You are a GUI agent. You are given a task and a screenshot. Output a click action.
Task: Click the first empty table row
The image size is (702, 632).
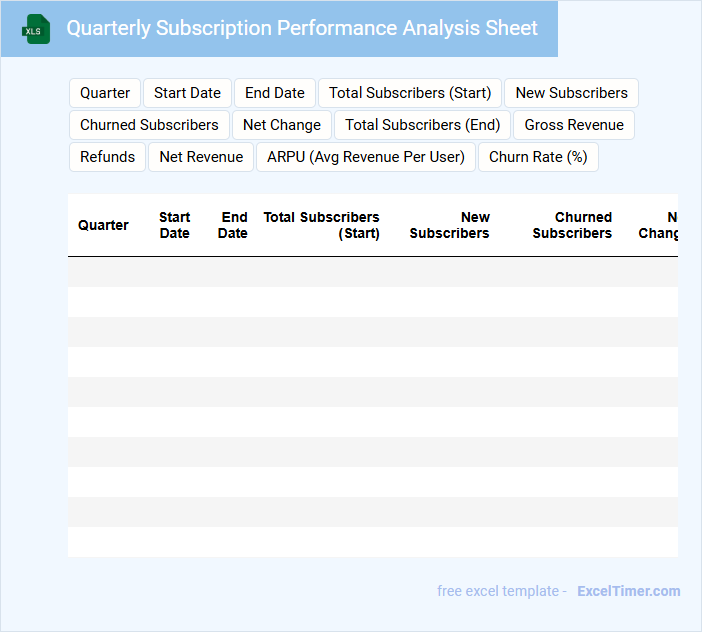coord(372,272)
